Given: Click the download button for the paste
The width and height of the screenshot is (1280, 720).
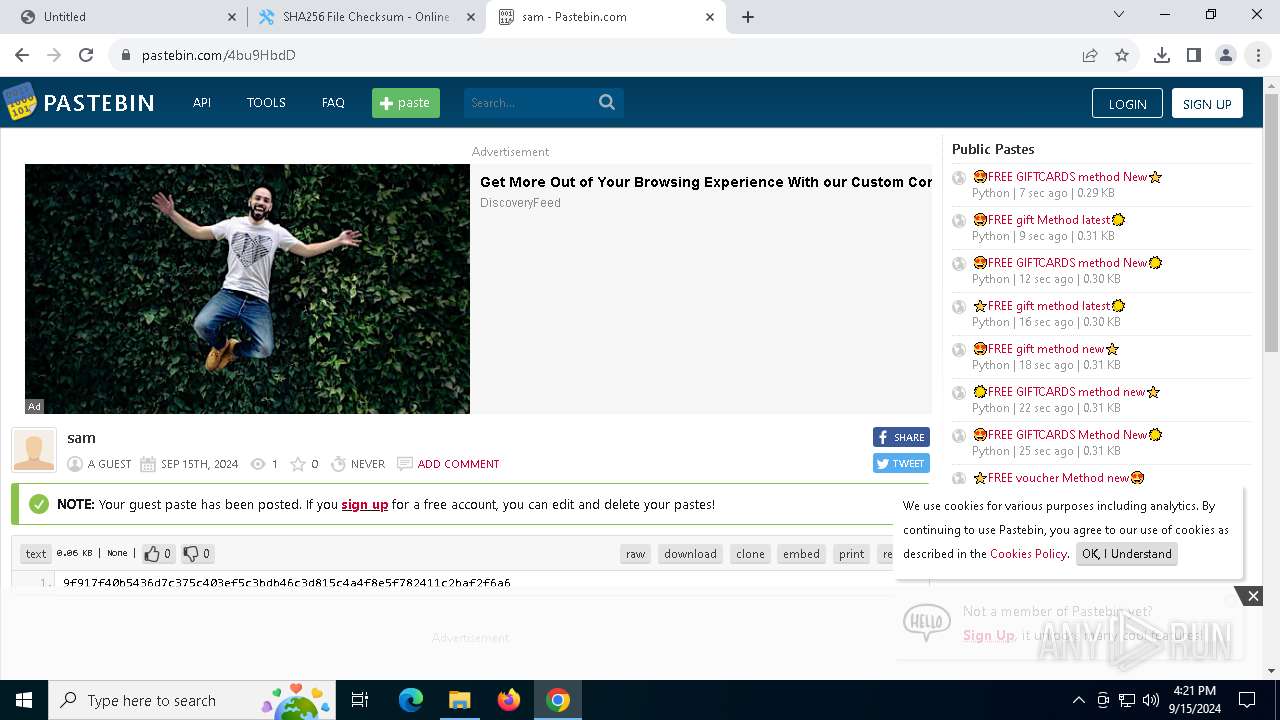Looking at the screenshot, I should [690, 553].
